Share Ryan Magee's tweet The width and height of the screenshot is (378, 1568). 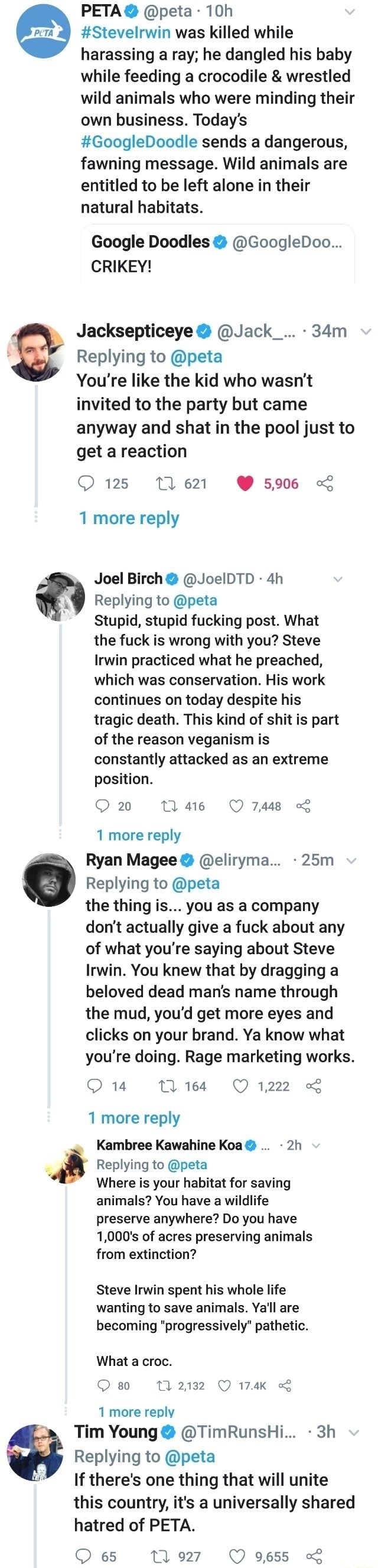pyautogui.click(x=314, y=1086)
